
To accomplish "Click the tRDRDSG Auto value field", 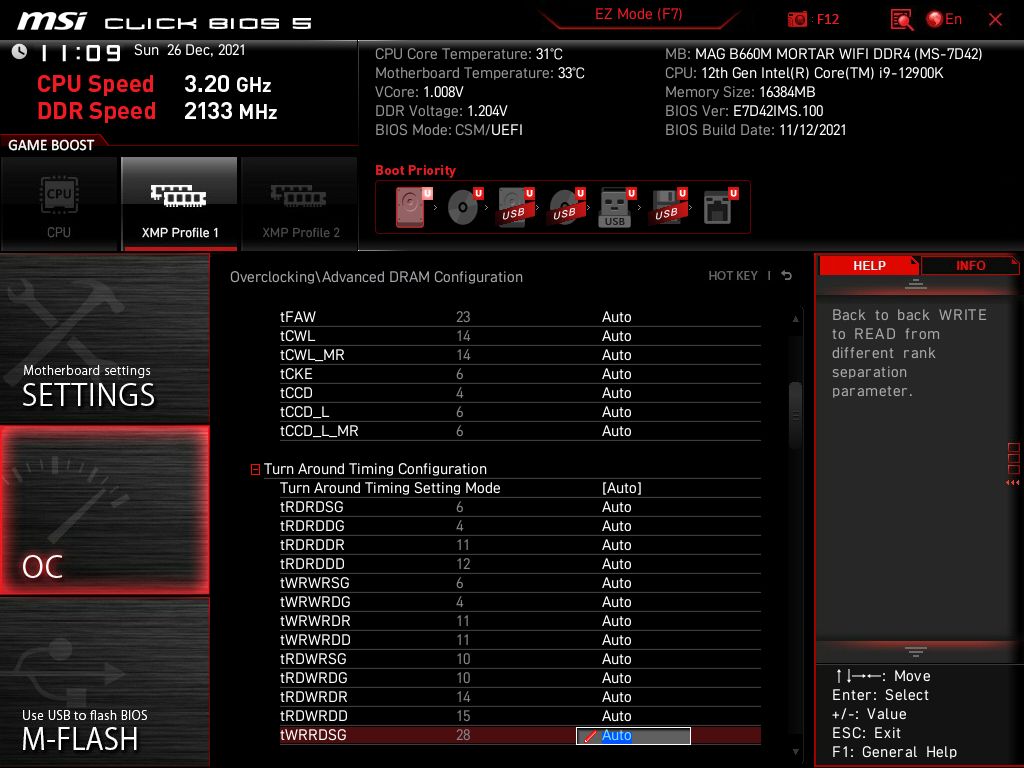I will (x=616, y=507).
